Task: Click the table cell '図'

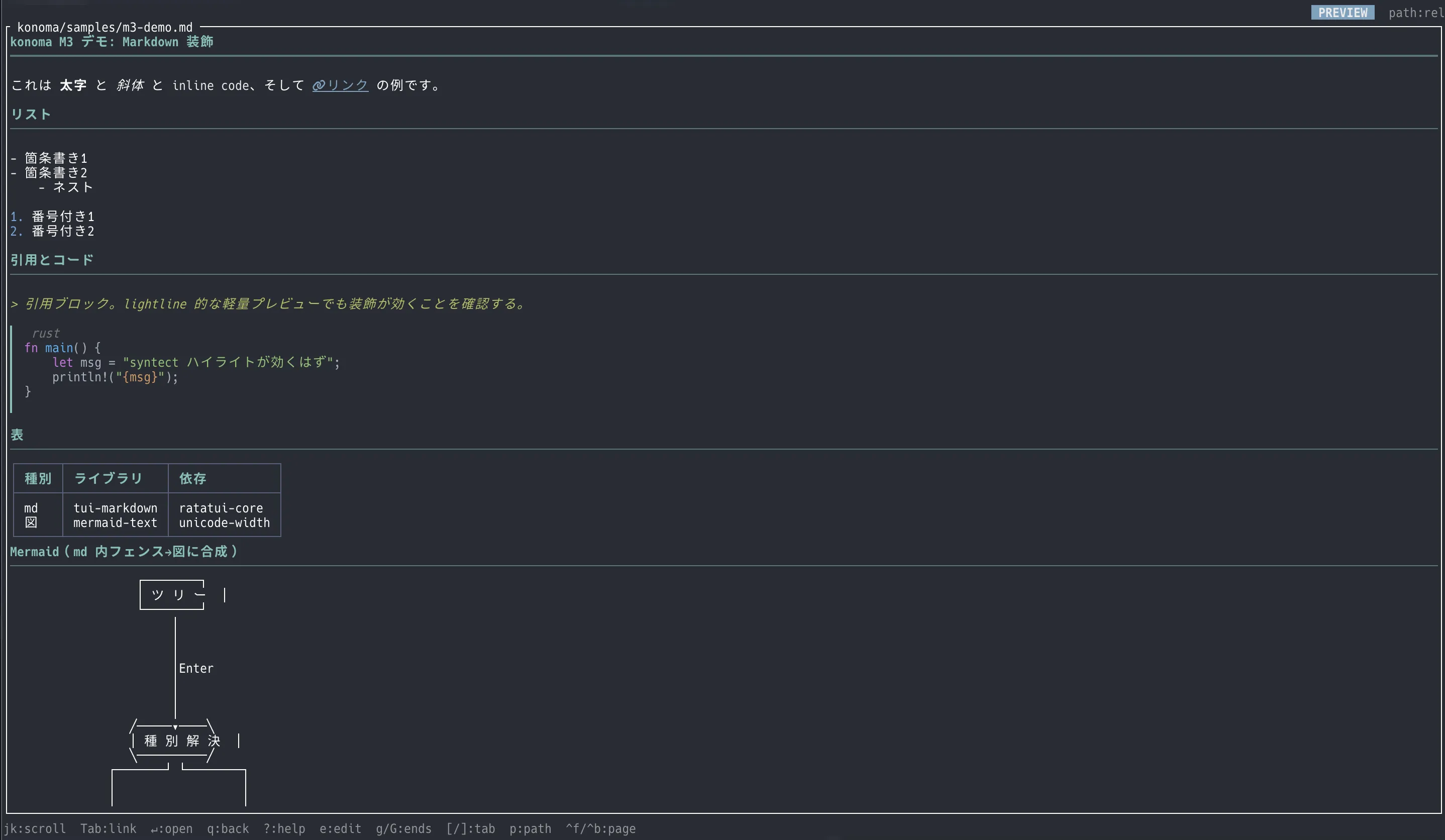Action: coord(31,523)
